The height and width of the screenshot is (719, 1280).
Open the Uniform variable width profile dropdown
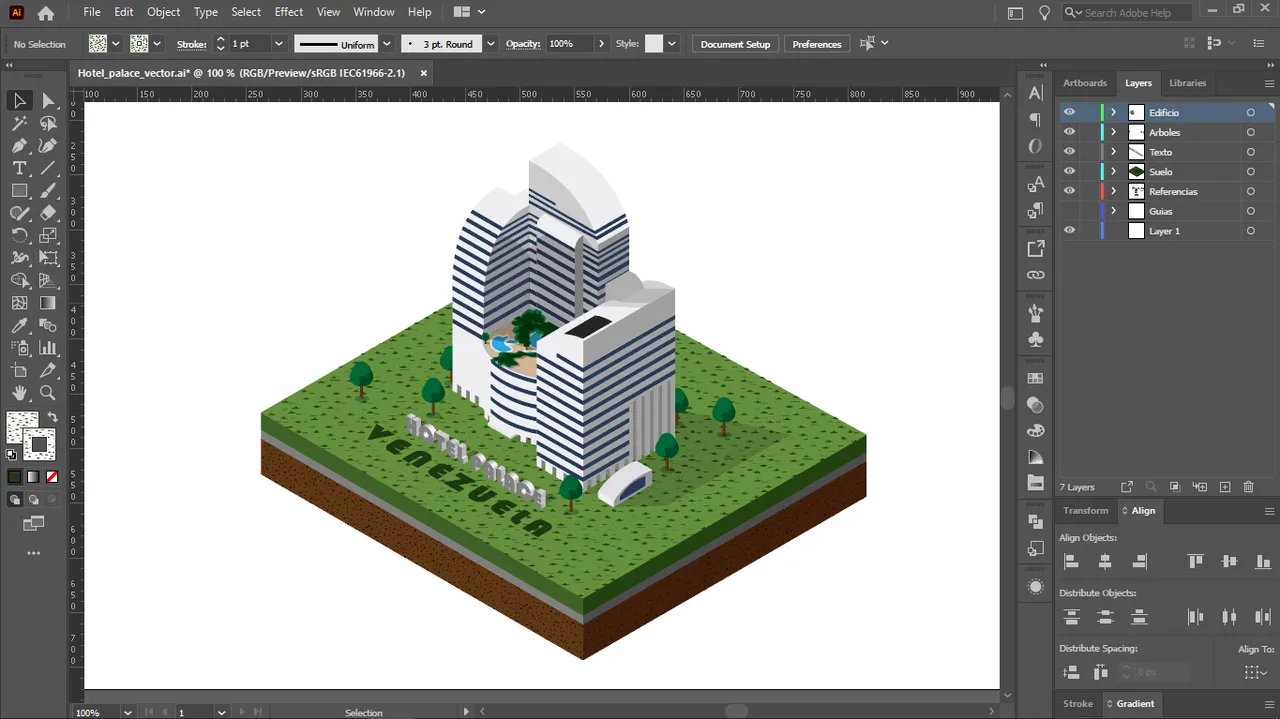click(x=386, y=44)
